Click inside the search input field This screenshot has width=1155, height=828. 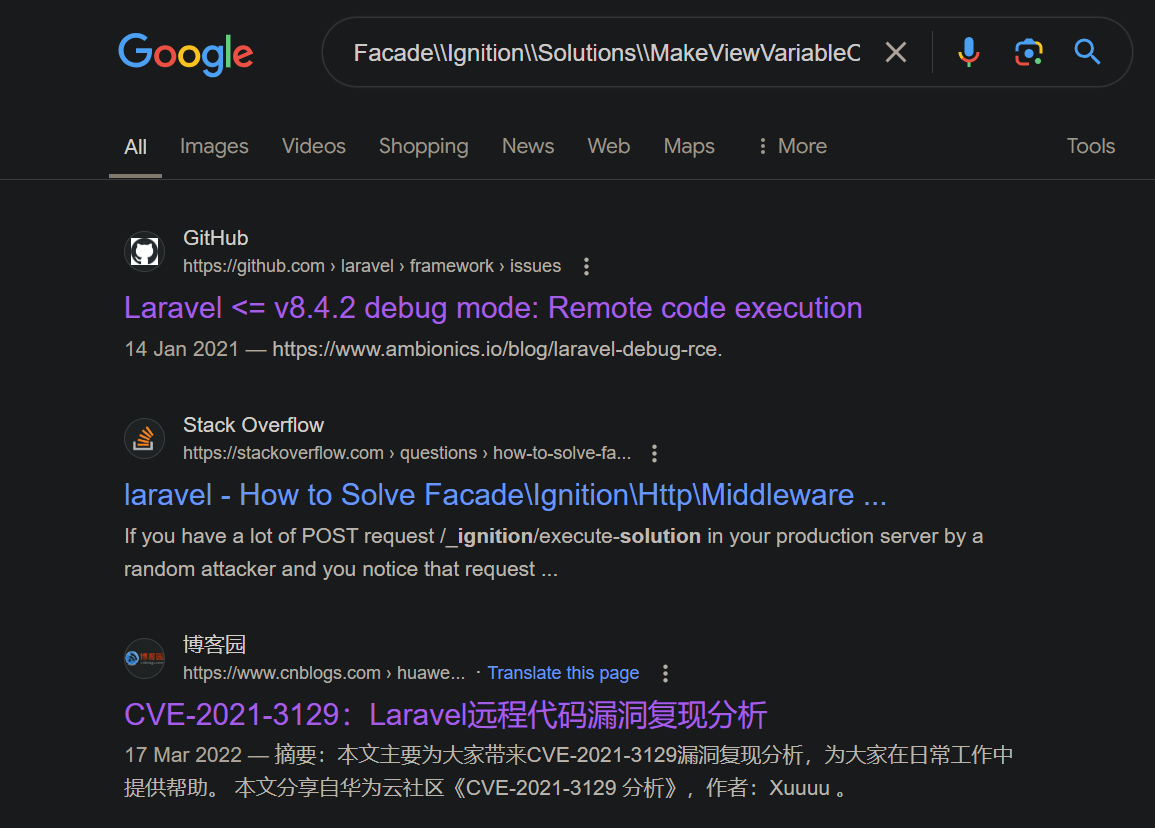coord(600,52)
